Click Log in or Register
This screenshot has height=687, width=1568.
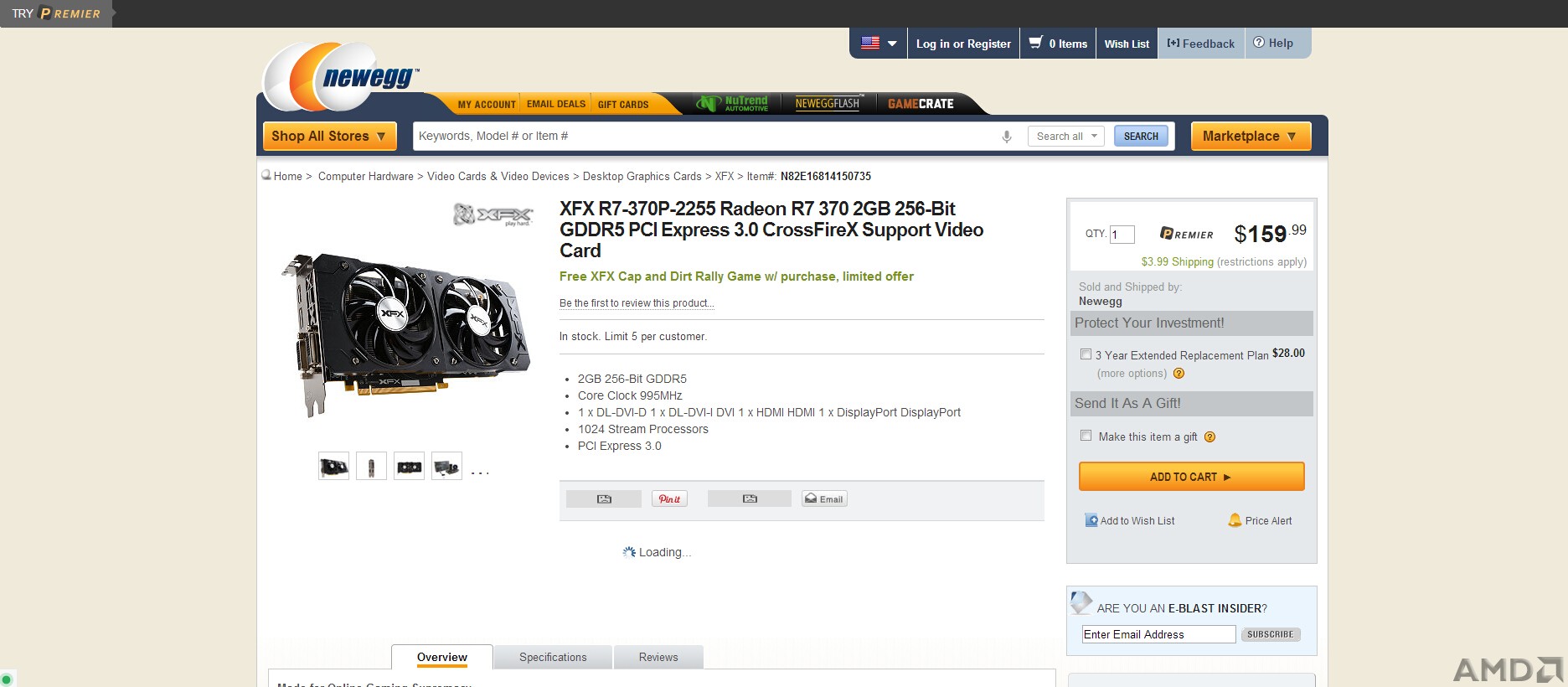(x=963, y=44)
